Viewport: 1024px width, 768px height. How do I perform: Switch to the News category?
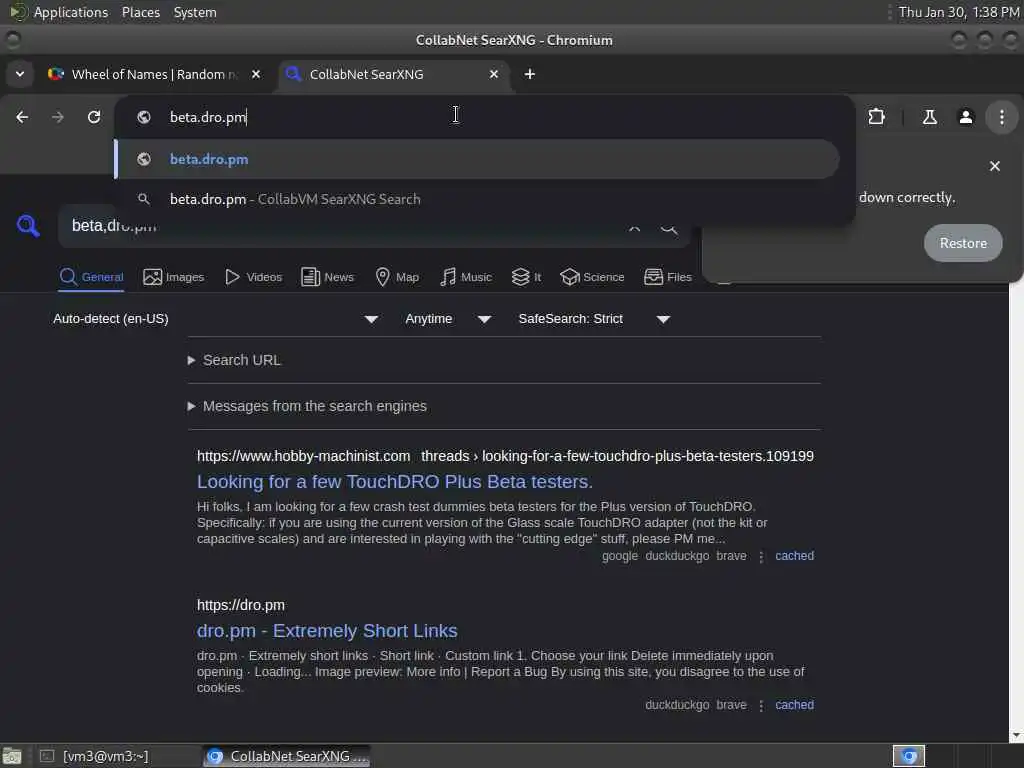tap(327, 277)
